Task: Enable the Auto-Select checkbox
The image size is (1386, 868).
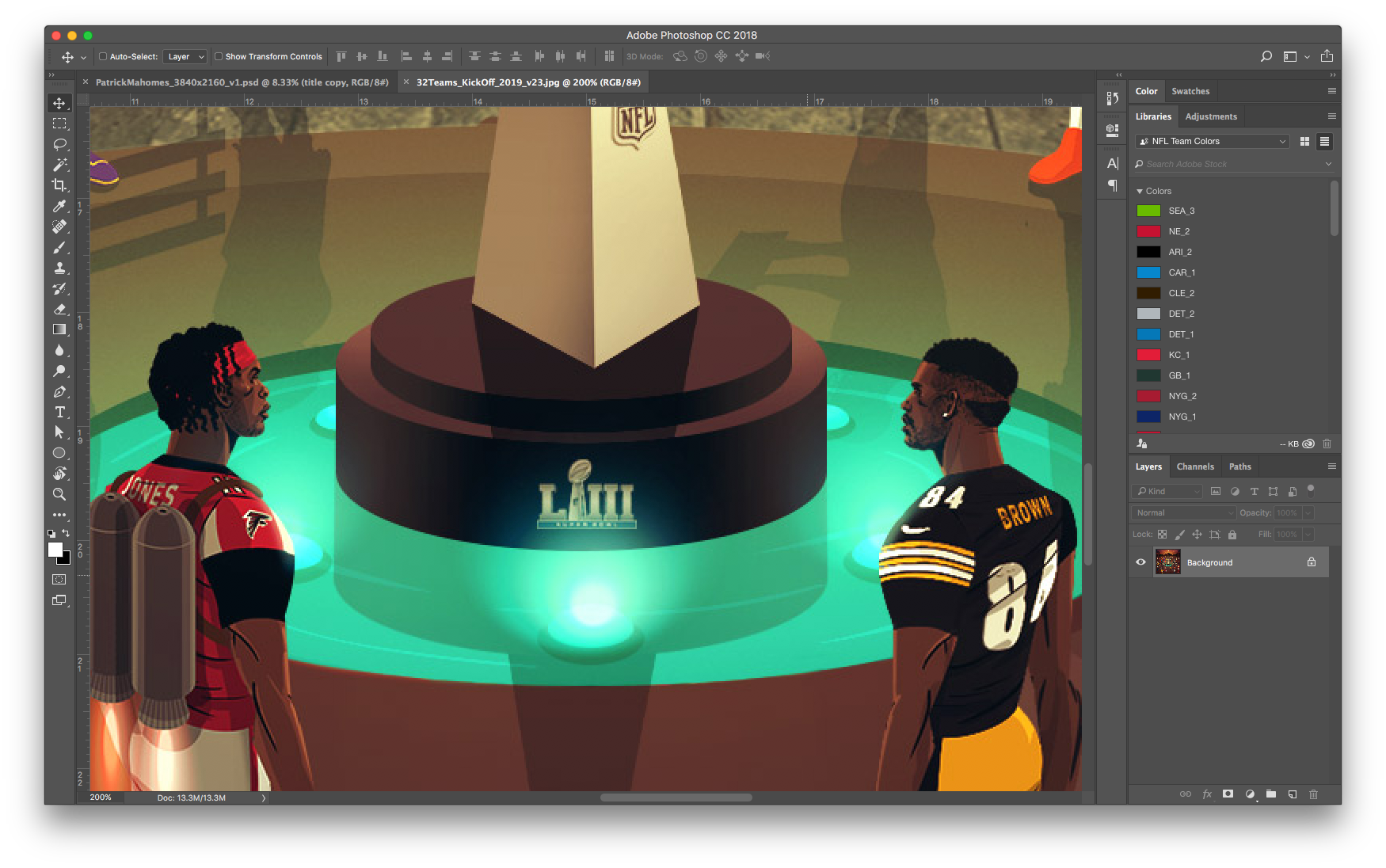Action: 103,56
